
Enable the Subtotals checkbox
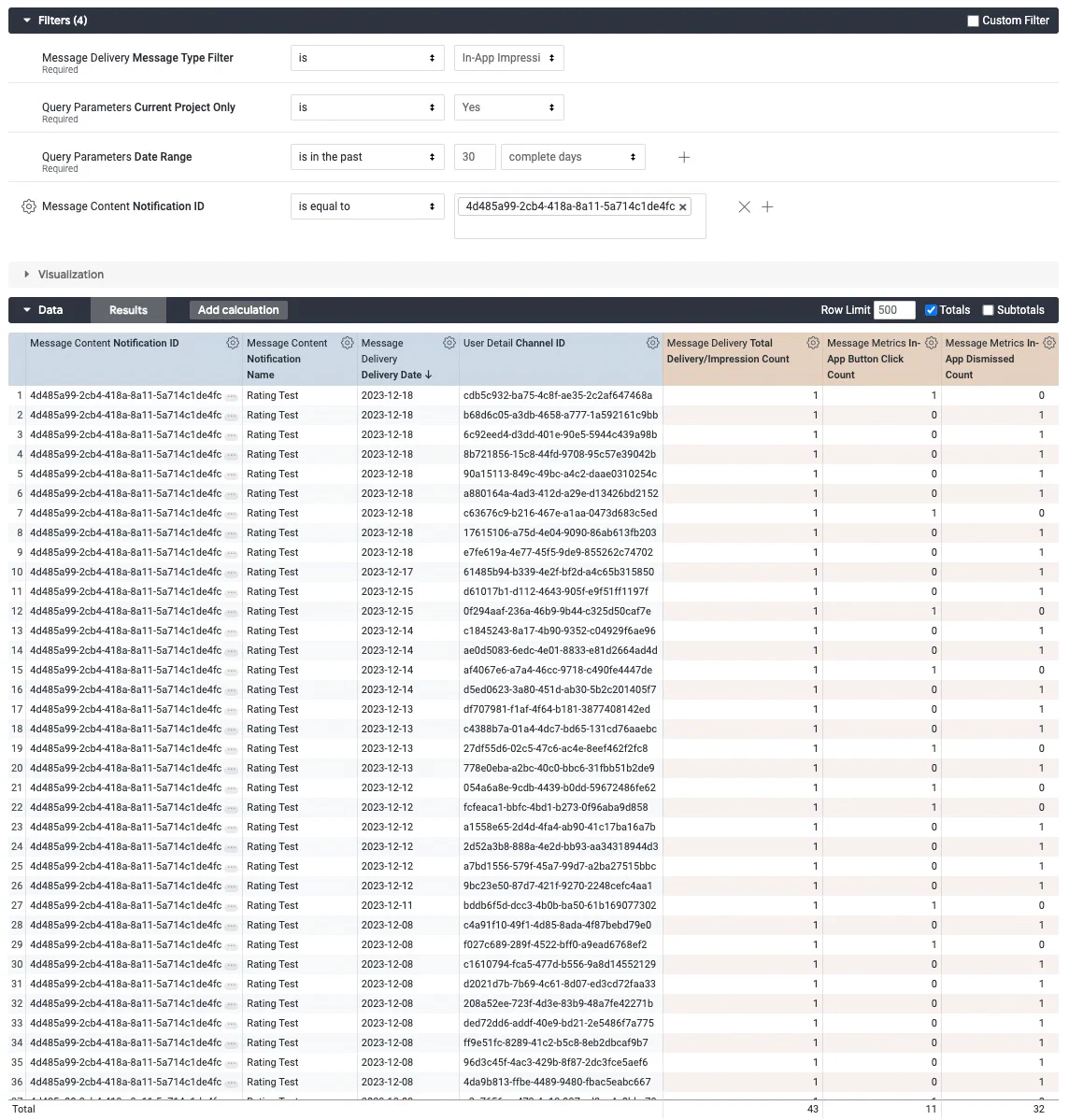tap(989, 309)
